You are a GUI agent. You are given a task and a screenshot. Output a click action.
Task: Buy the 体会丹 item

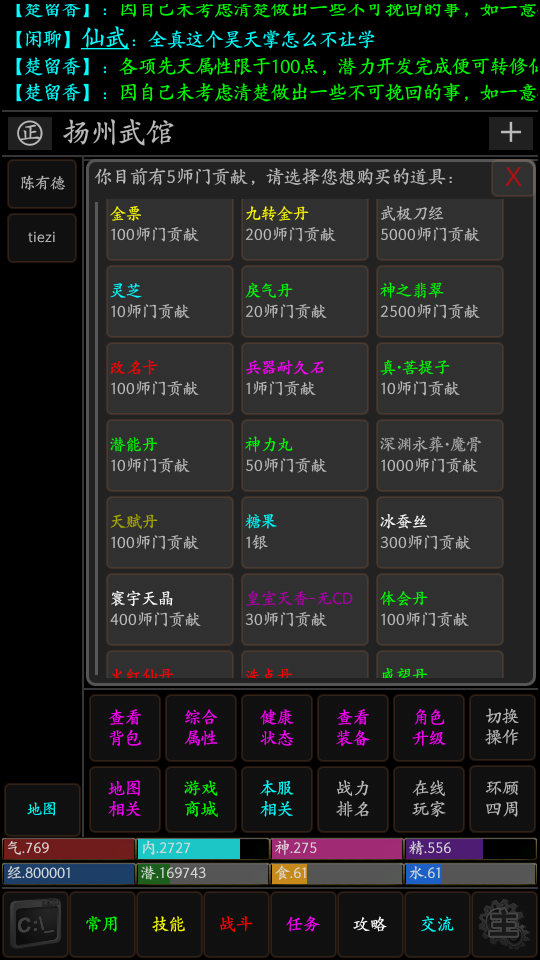440,609
